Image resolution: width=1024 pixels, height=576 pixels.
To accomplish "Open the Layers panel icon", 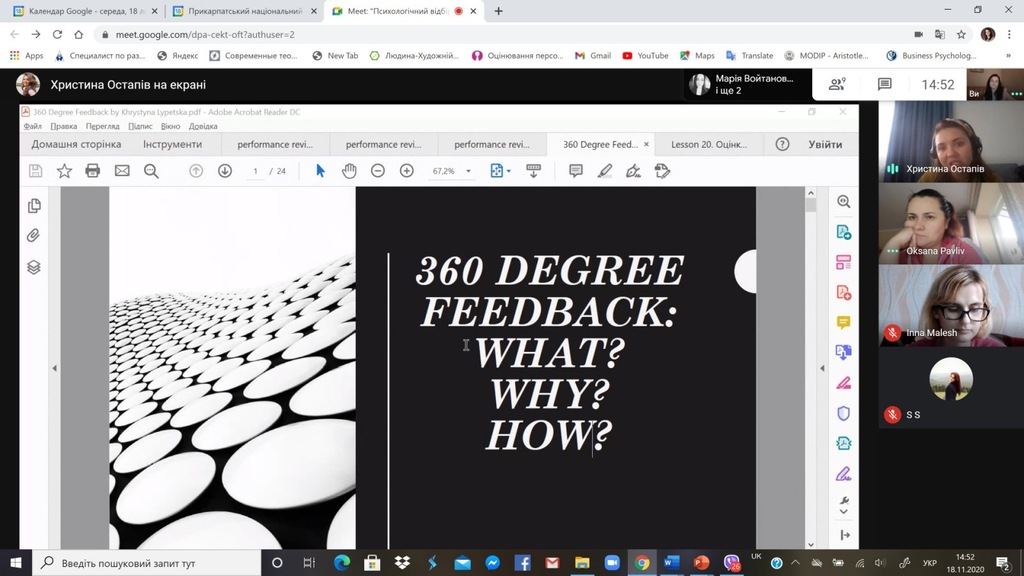I will [x=34, y=267].
